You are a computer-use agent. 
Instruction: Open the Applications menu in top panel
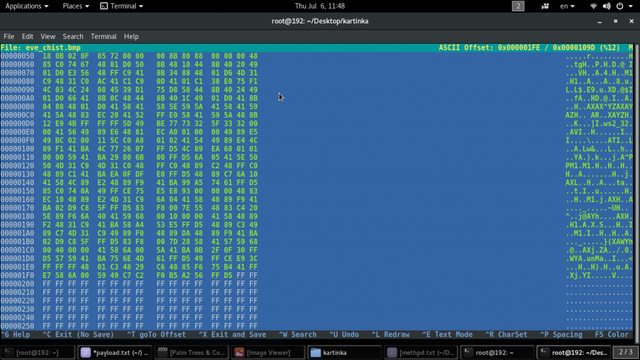click(27, 6)
